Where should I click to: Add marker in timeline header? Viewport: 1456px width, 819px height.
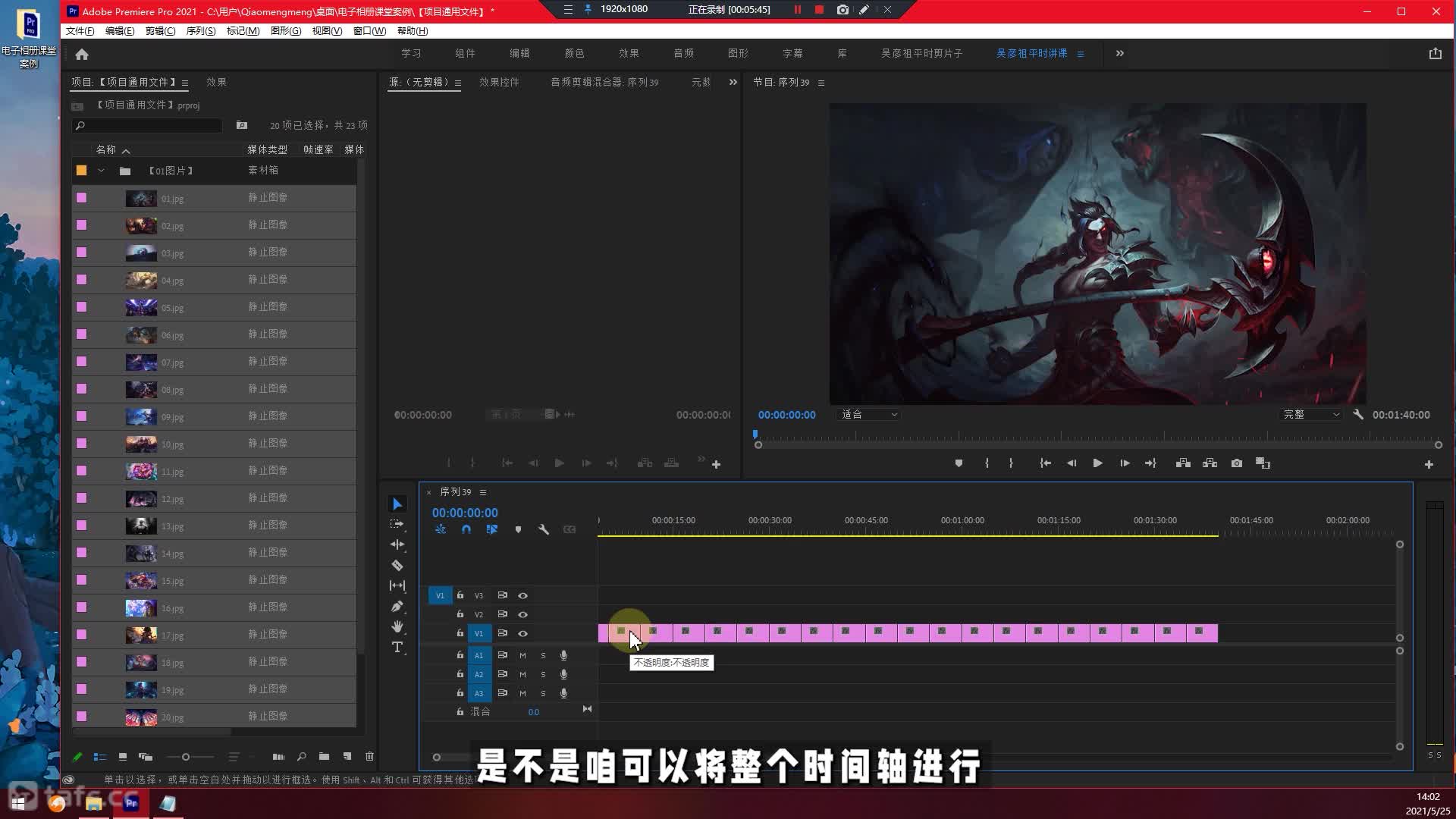518,529
